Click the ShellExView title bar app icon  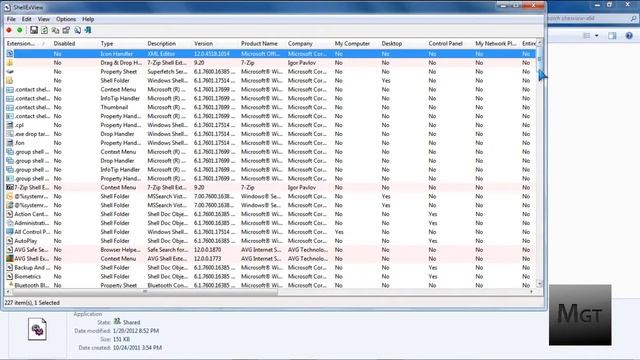7,7
